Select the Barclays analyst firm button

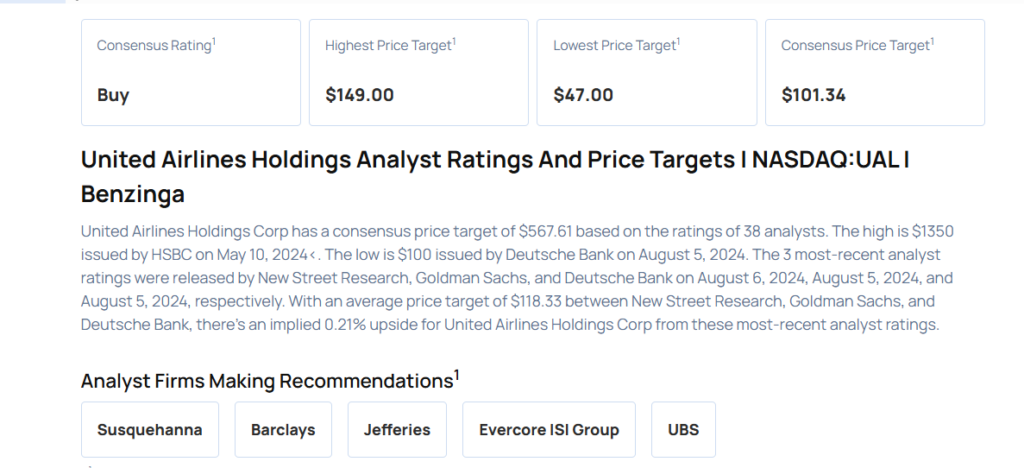(283, 430)
